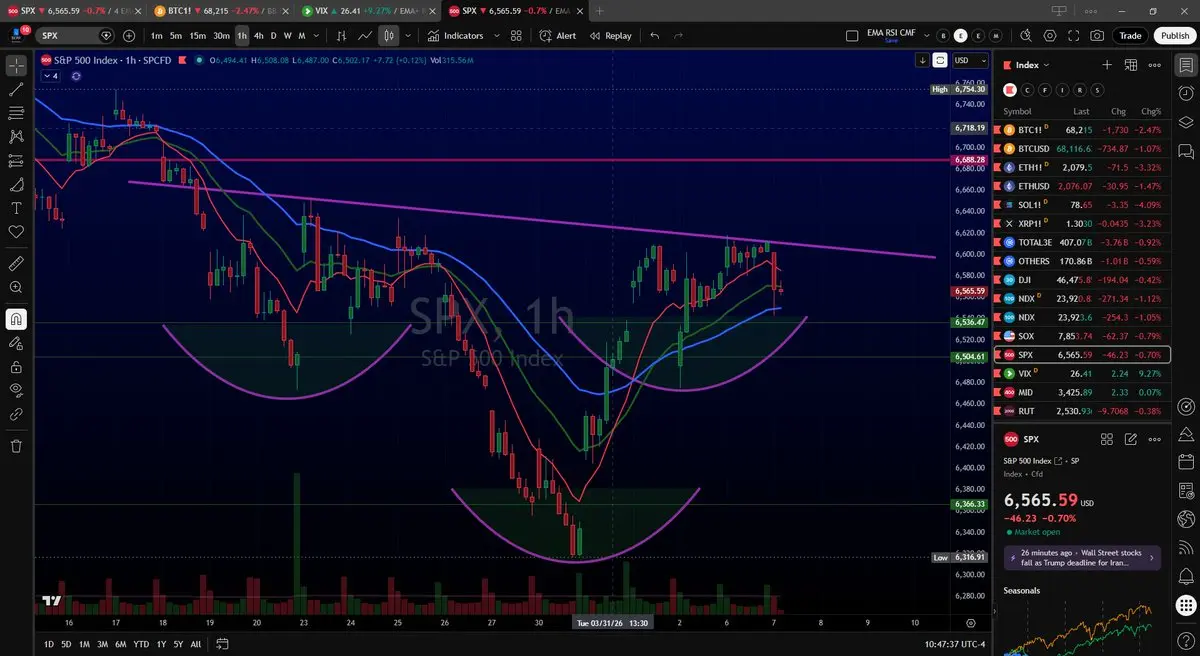
Task: Remove drawings with the trash icon
Action: pos(16,446)
